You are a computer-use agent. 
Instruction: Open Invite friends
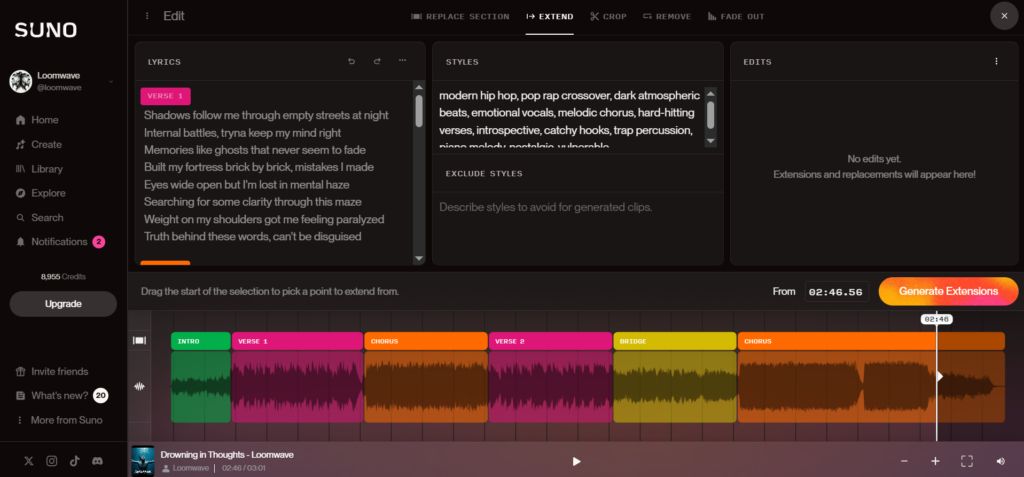pyautogui.click(x=52, y=372)
